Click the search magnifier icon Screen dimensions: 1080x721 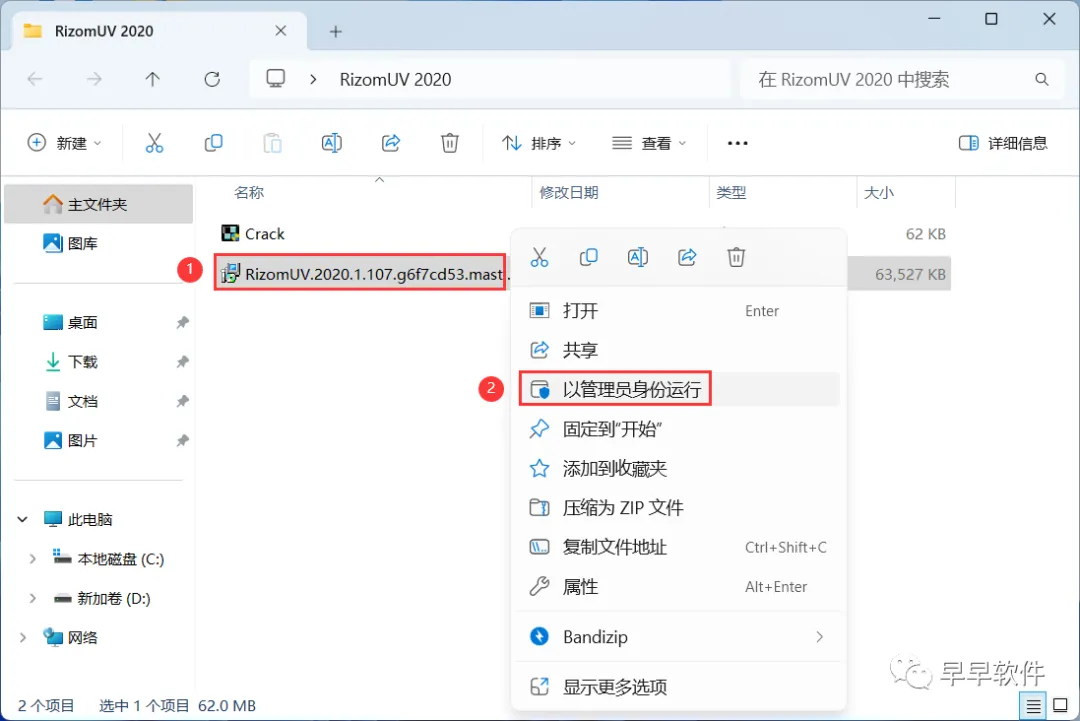click(x=1041, y=79)
